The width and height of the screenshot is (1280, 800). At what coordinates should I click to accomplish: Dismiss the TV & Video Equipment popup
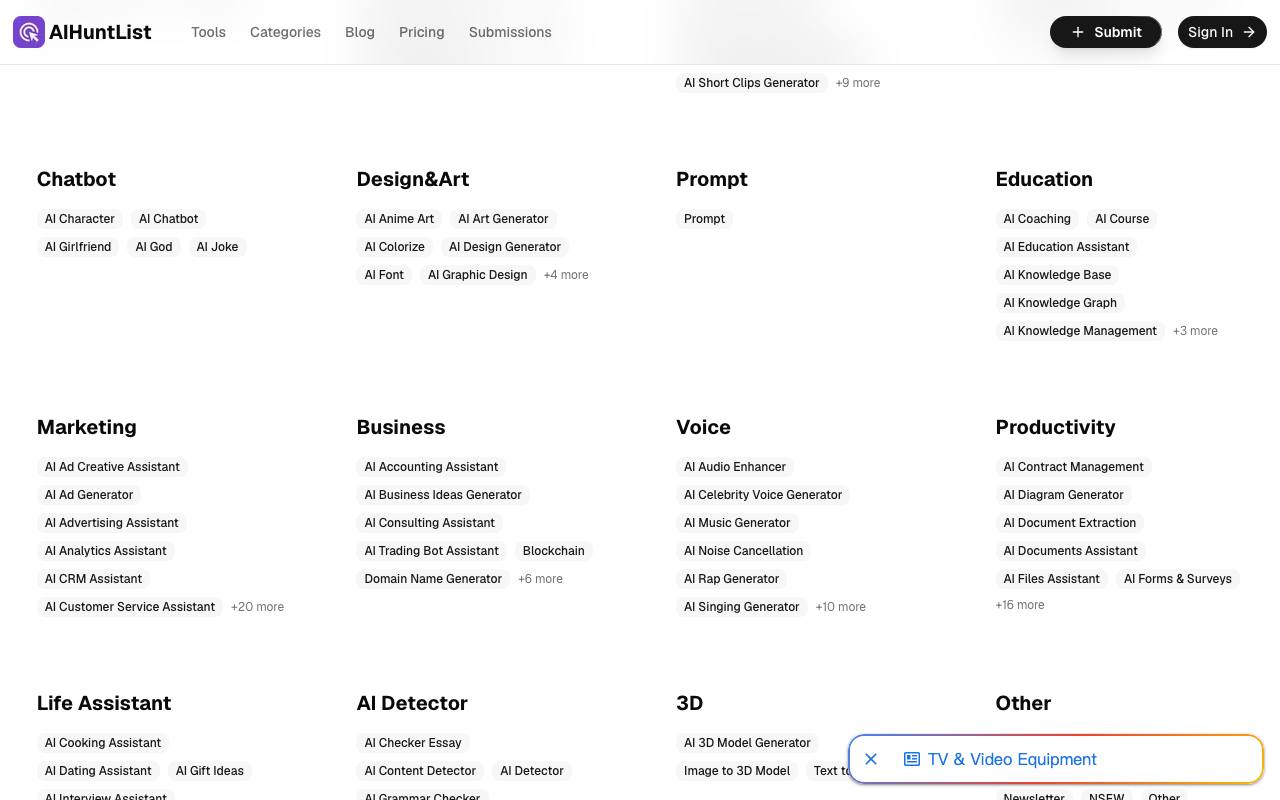point(871,760)
